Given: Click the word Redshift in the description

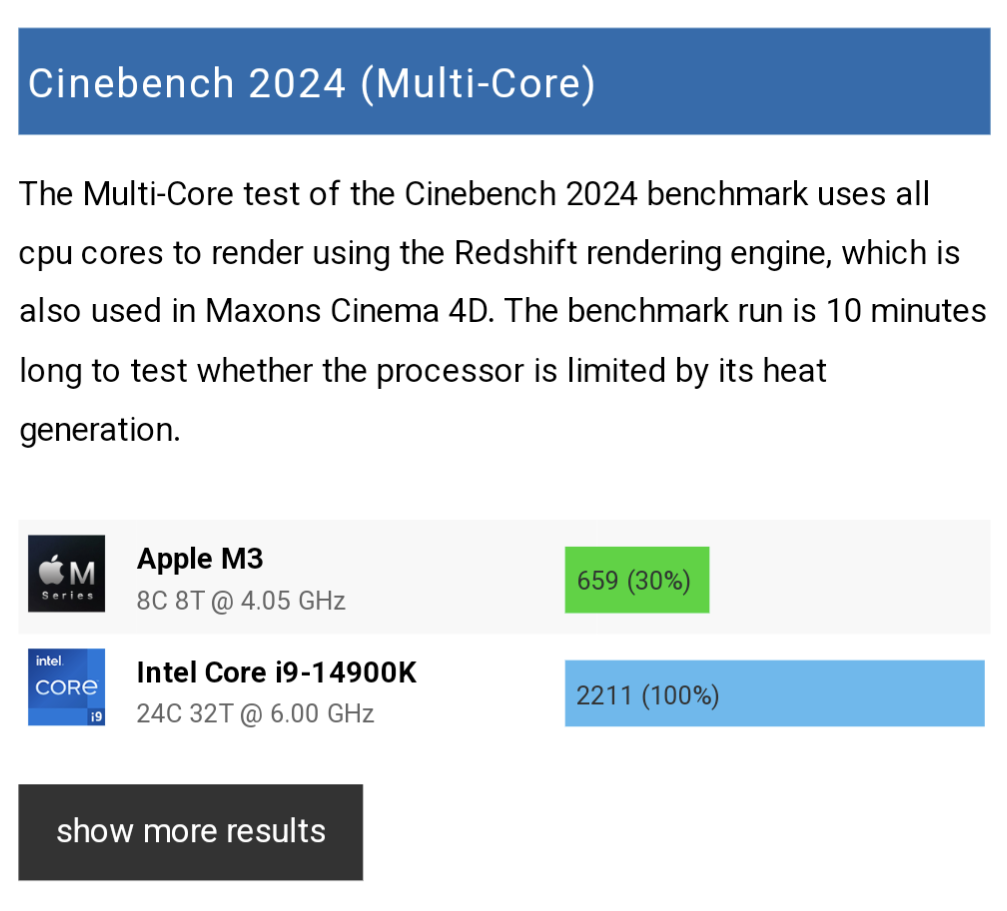Looking at the screenshot, I should 516,253.
